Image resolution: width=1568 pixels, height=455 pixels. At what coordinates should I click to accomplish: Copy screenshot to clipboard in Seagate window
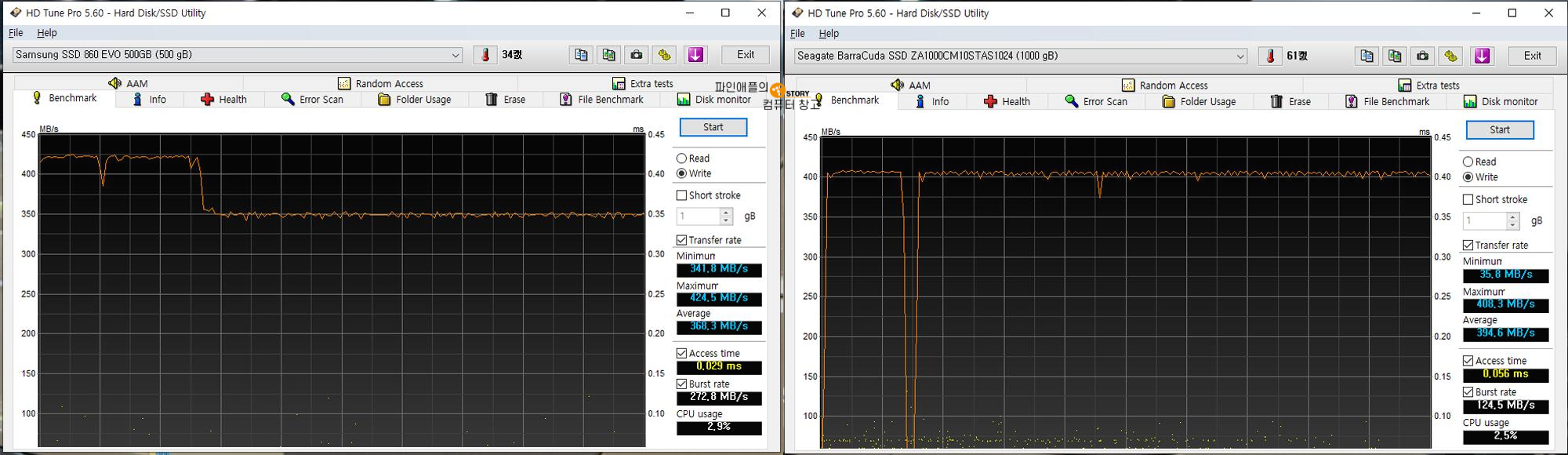1395,56
